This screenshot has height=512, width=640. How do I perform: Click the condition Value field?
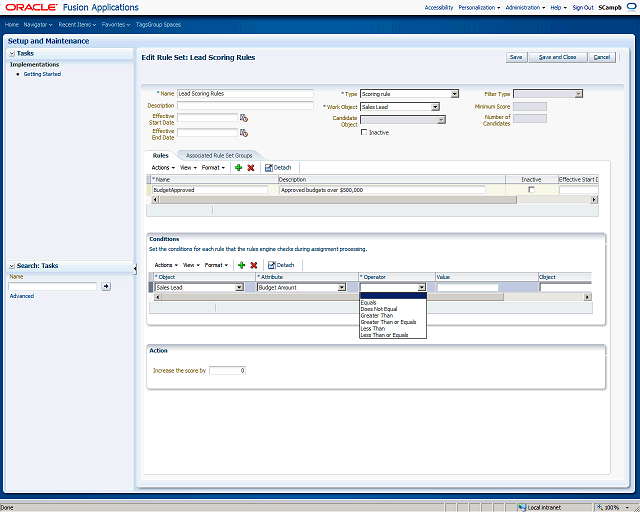pos(468,287)
